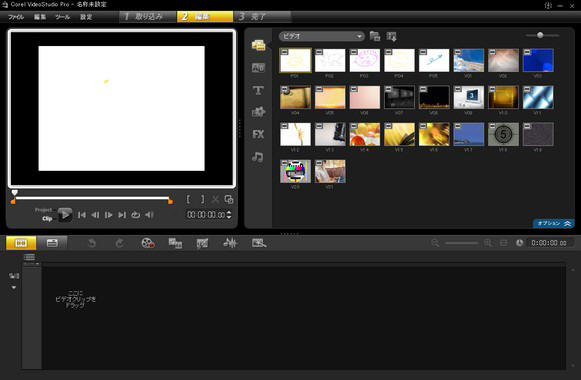Switch to Timeline view
The width and height of the screenshot is (581, 380).
pos(52,243)
